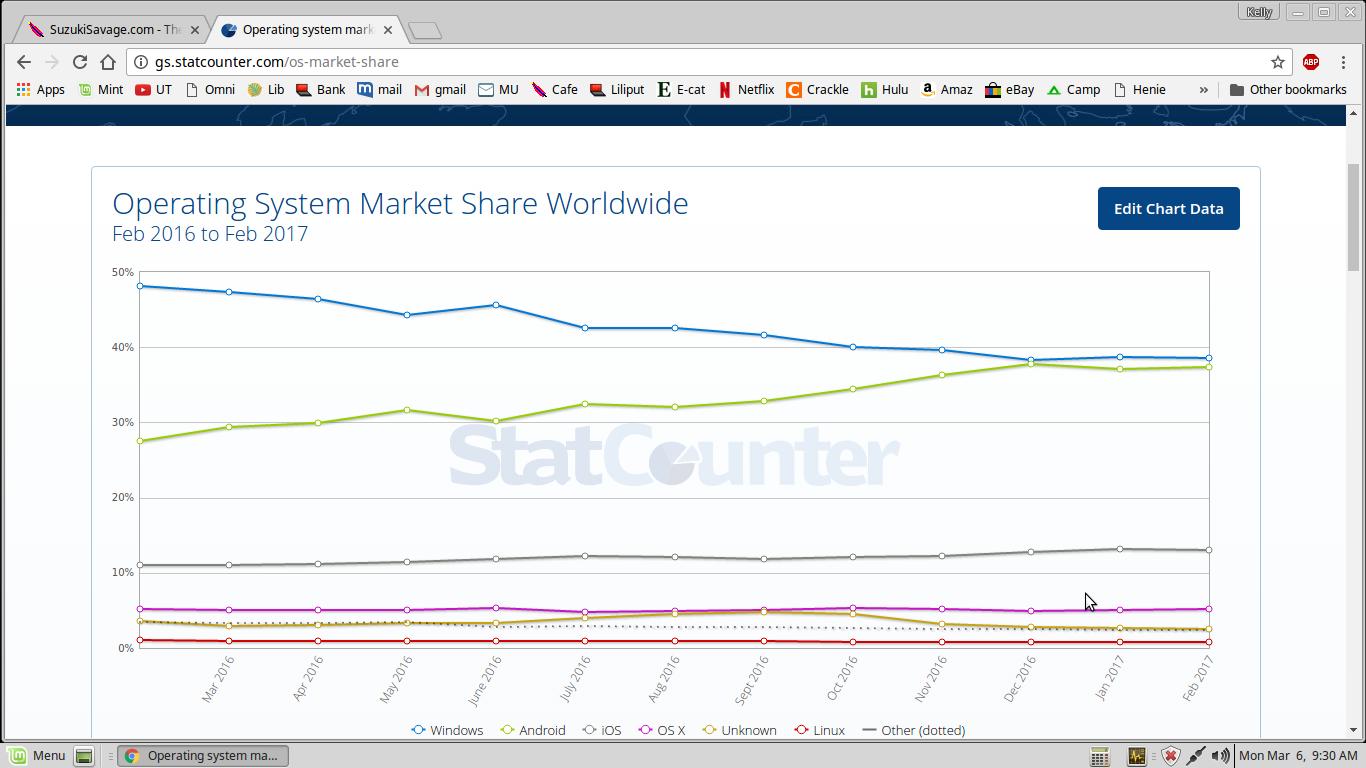Open the Other bookmarks folder

click(1287, 90)
